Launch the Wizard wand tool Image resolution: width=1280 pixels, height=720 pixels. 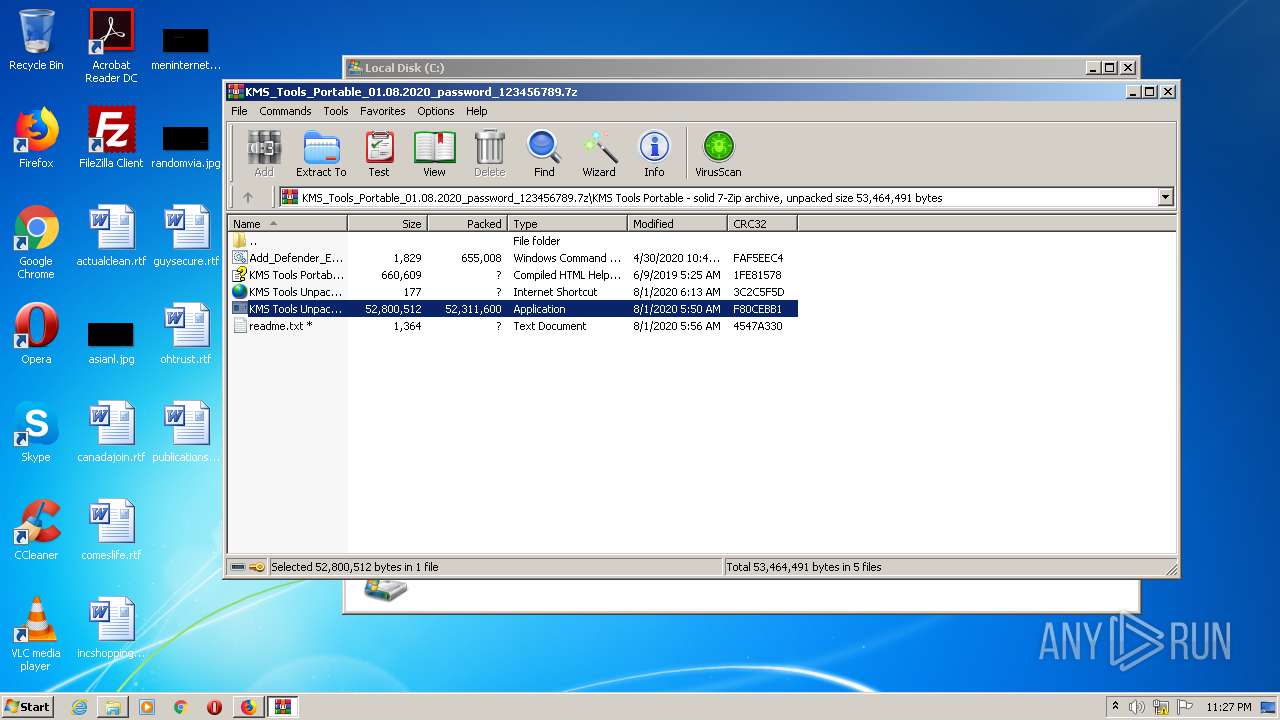[599, 154]
